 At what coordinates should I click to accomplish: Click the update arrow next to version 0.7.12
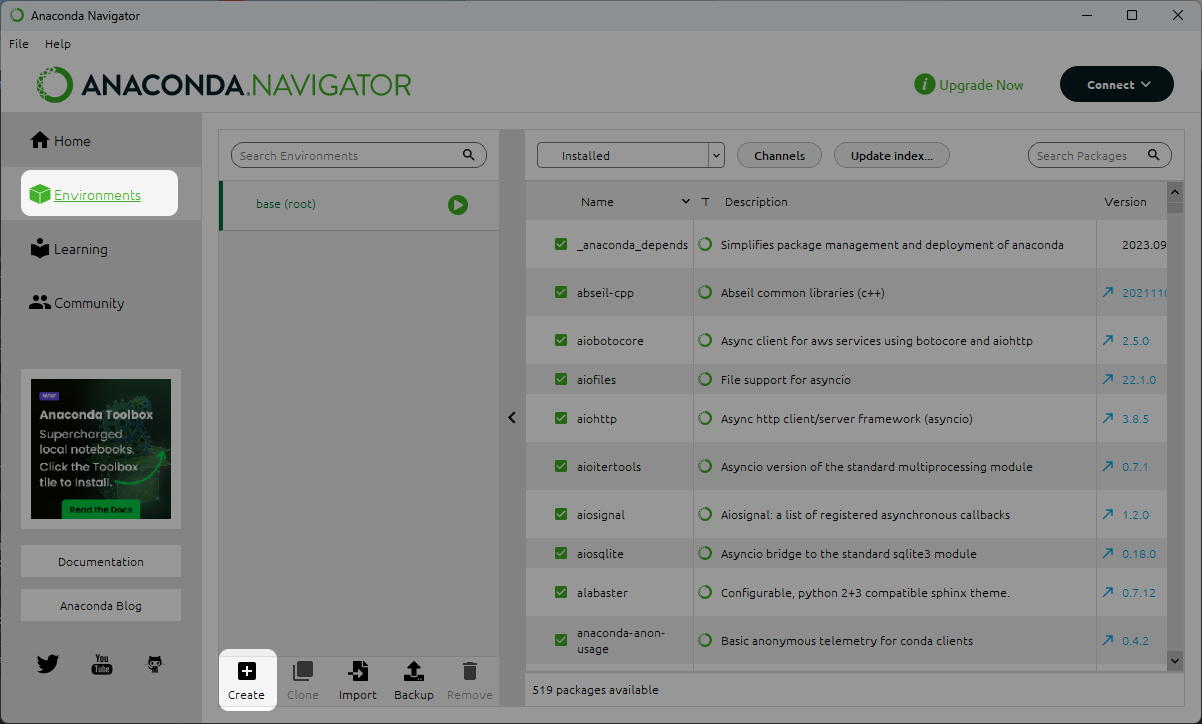point(1108,593)
